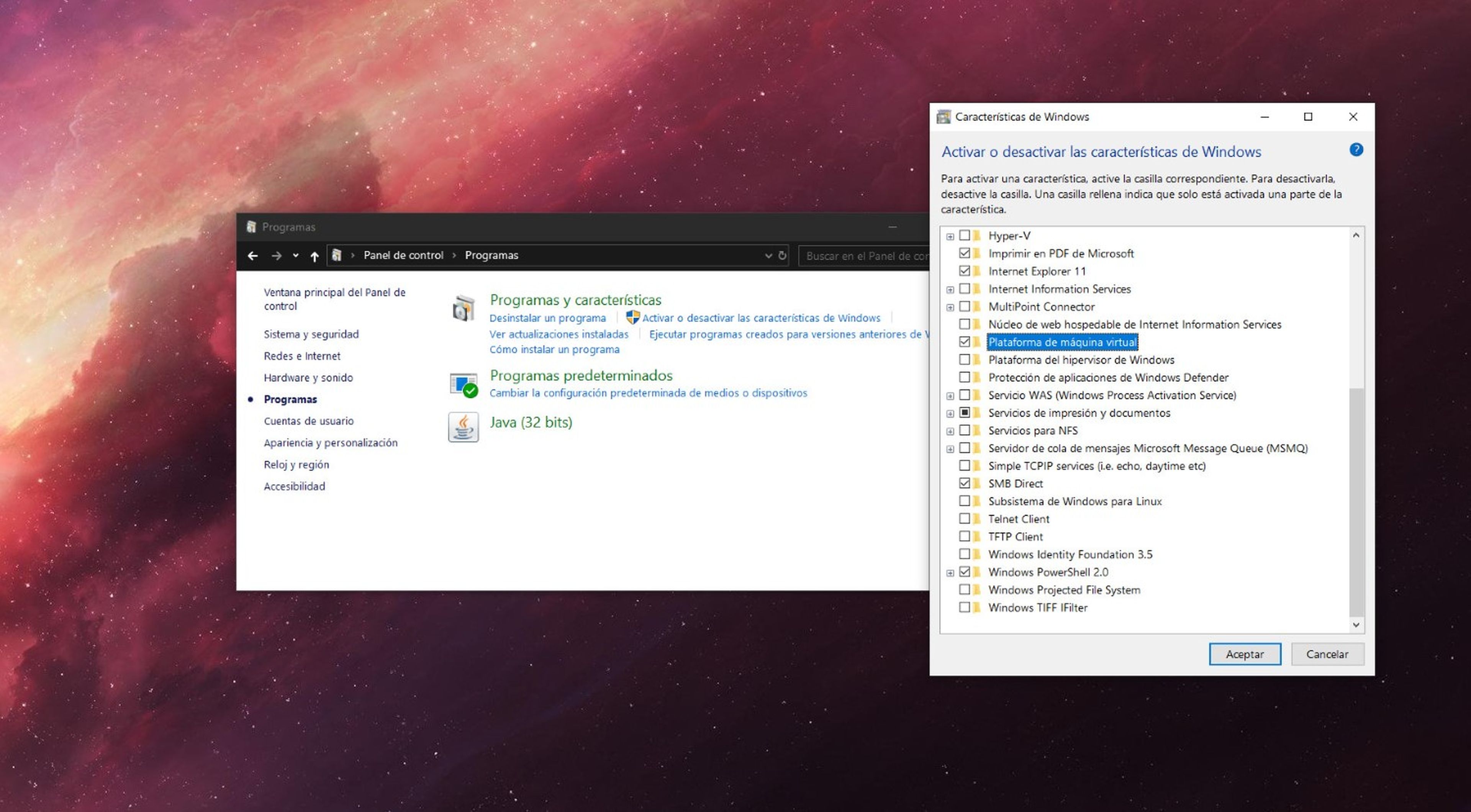Uncheck Internet Explorer 11 checkbox
The height and width of the screenshot is (812, 1471).
tap(965, 271)
